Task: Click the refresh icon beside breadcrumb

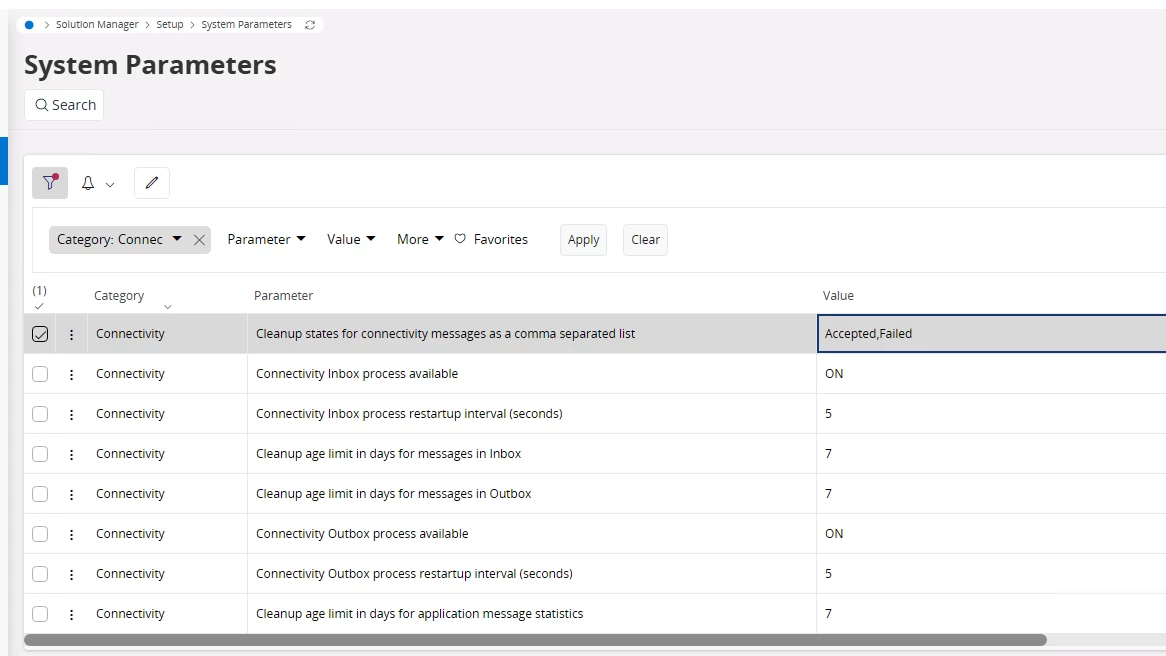Action: [x=310, y=25]
